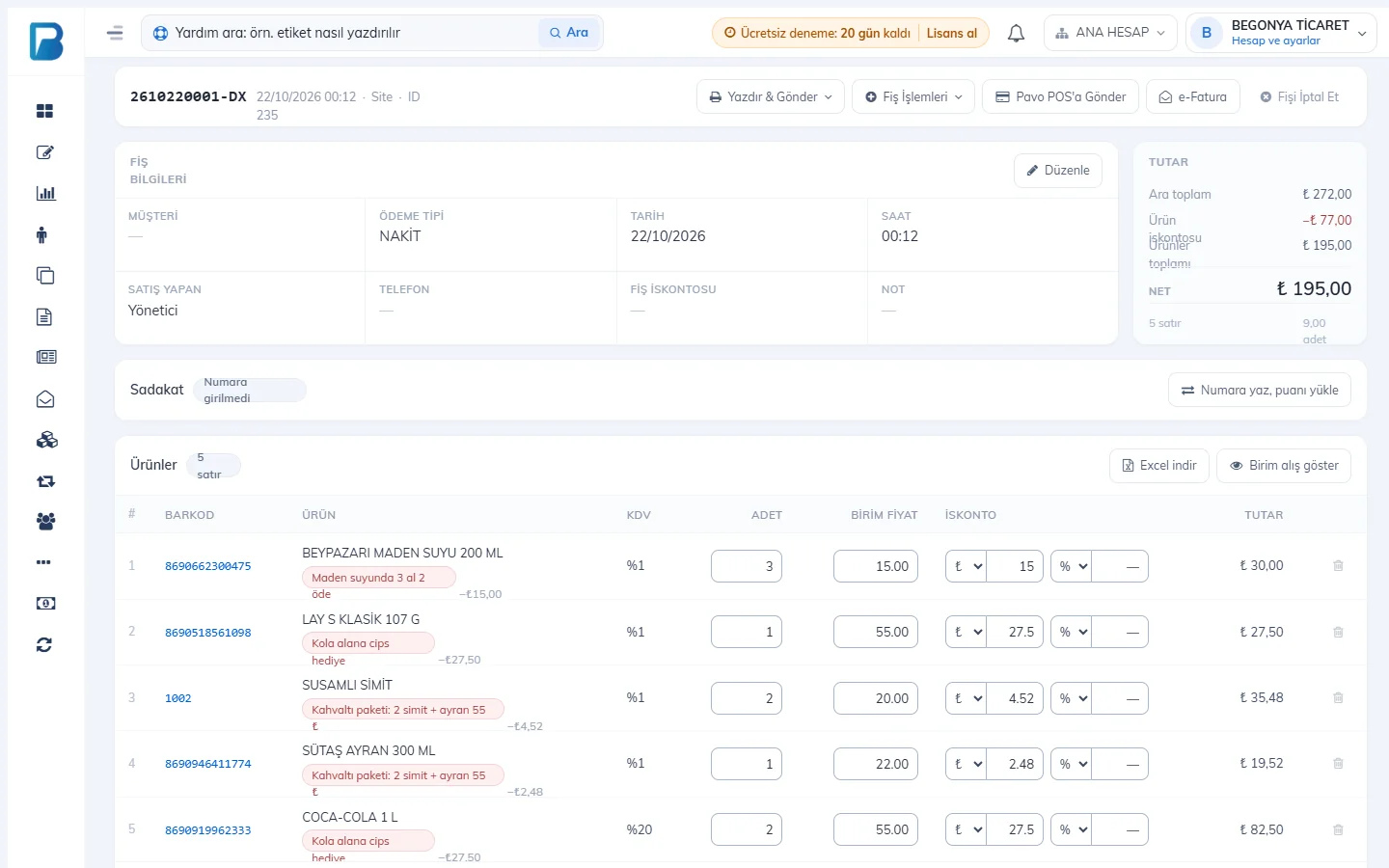Screen dimensions: 1389x868
Task: Click the Lisans al link
Action: click(952, 33)
